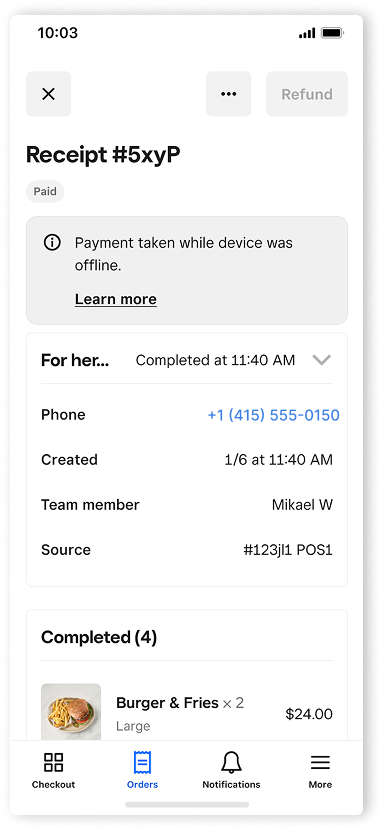Viewport: 383px width, 830px height.
Task: Select the 'Large' item variation text
Action: point(133,726)
